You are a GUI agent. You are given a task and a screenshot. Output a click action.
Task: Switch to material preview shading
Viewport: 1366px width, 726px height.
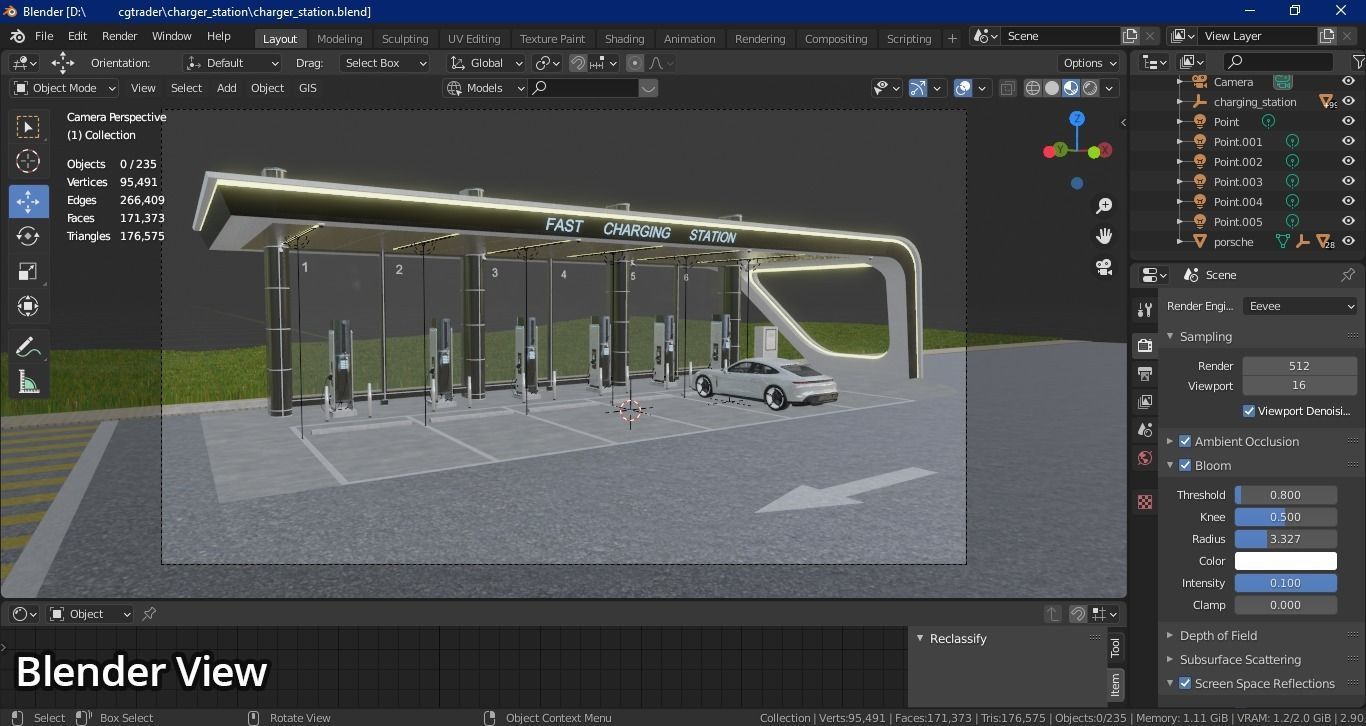click(1071, 88)
